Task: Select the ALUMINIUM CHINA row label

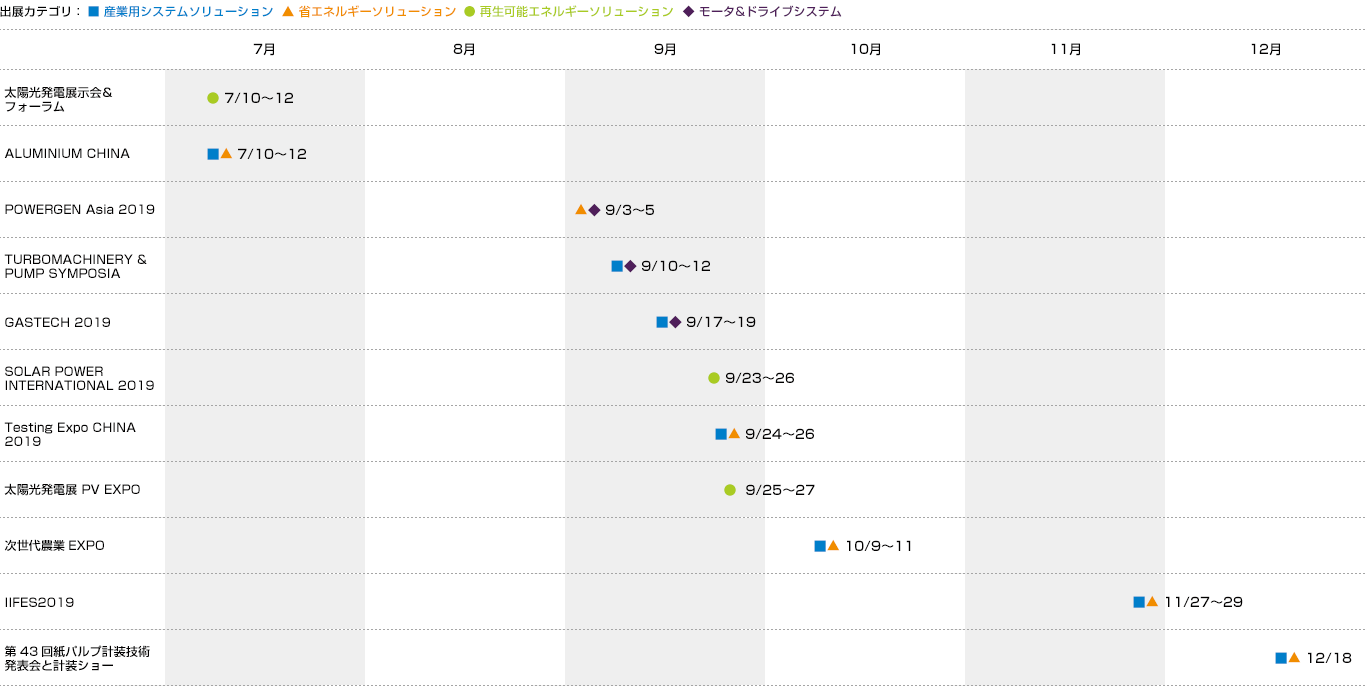Action: pos(67,154)
